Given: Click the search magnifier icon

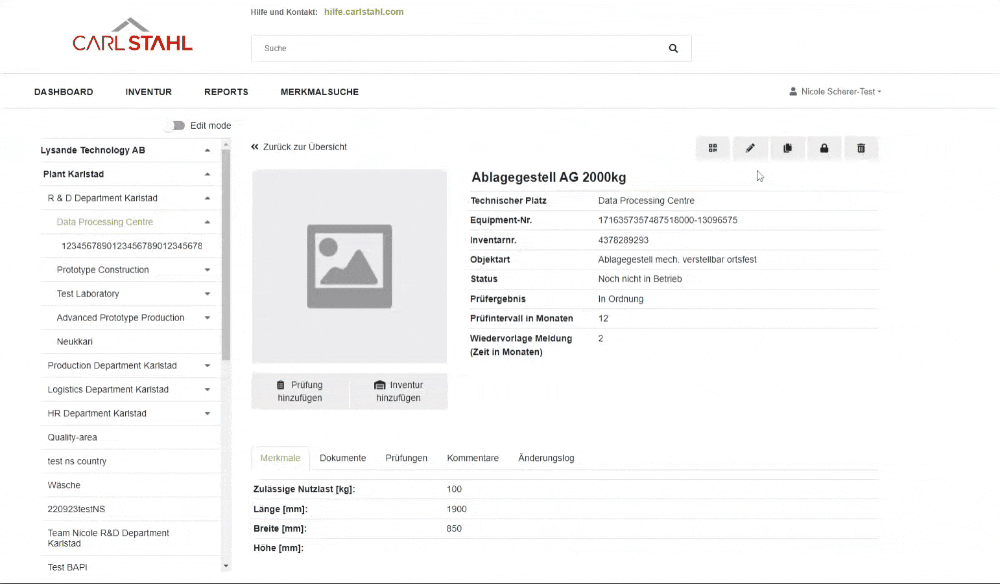Looking at the screenshot, I should point(673,48).
